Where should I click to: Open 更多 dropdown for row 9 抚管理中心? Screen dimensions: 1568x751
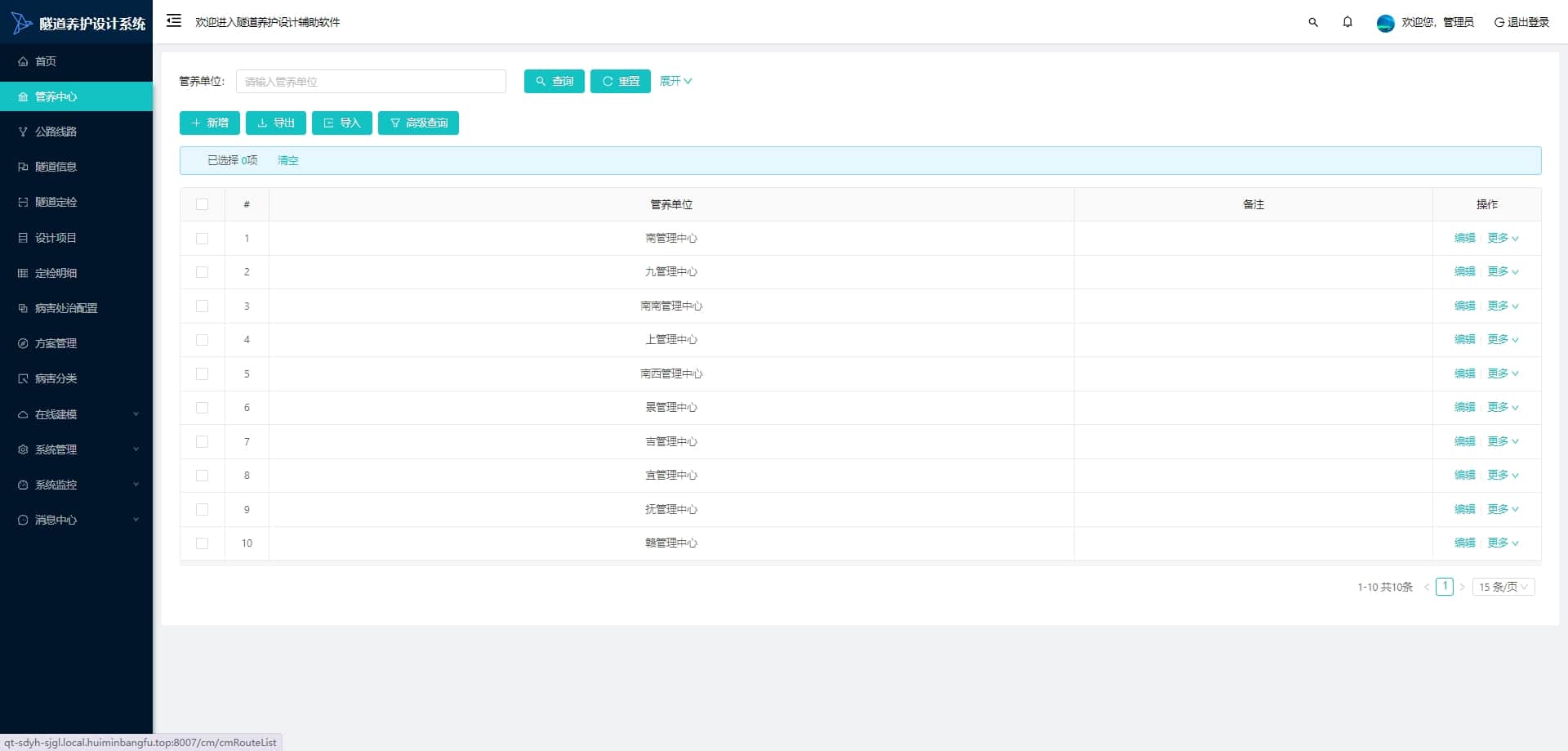[x=1503, y=509]
